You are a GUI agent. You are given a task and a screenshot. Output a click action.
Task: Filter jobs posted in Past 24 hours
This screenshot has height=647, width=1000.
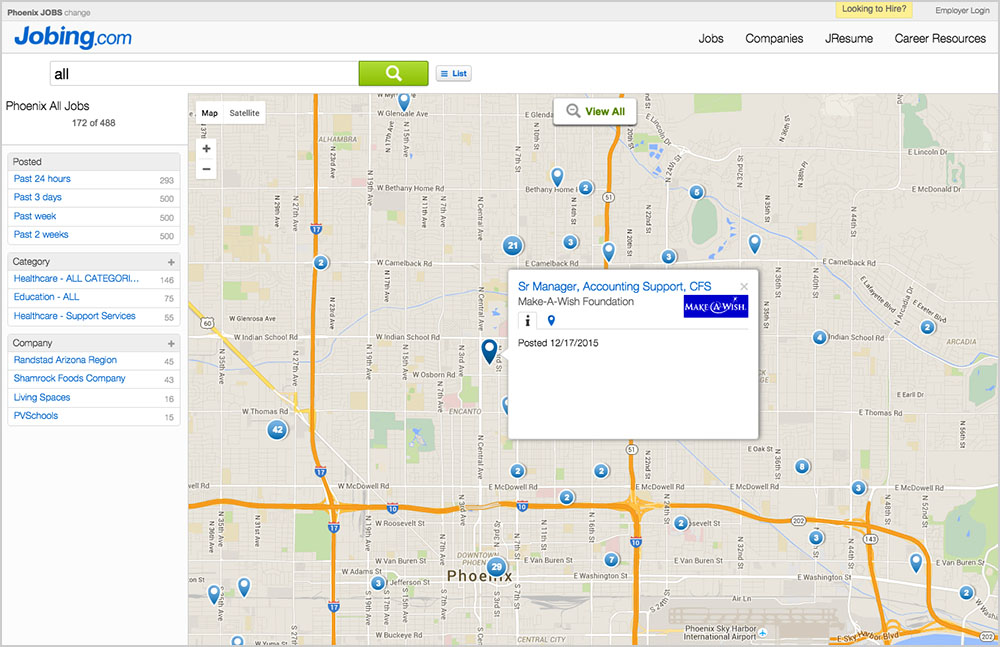(x=42, y=179)
